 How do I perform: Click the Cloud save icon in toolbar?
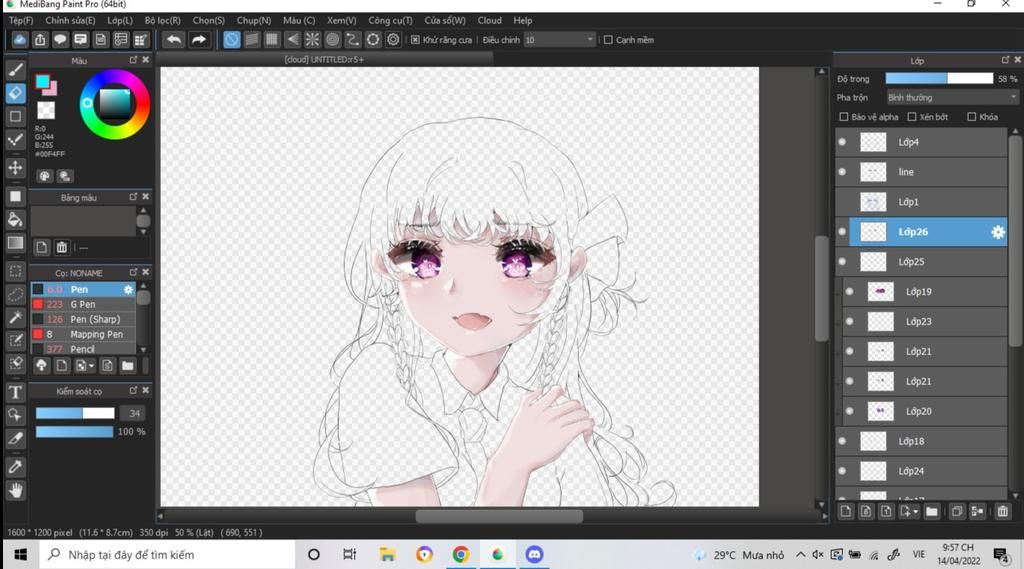click(20, 40)
